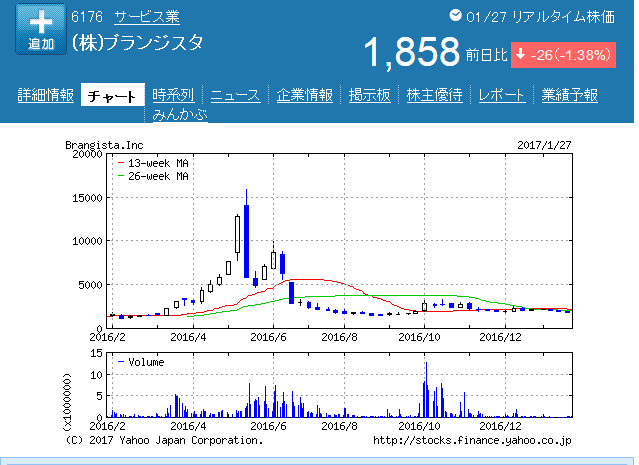Click the リアルタイム株価 label
Viewport: 639px width, 465px height.
[x=563, y=17]
